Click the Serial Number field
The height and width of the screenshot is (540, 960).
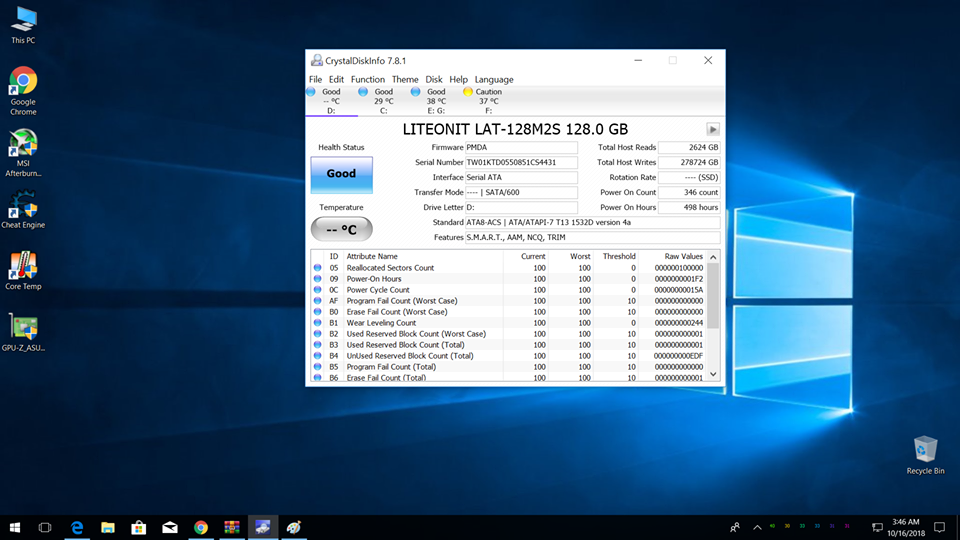click(521, 162)
